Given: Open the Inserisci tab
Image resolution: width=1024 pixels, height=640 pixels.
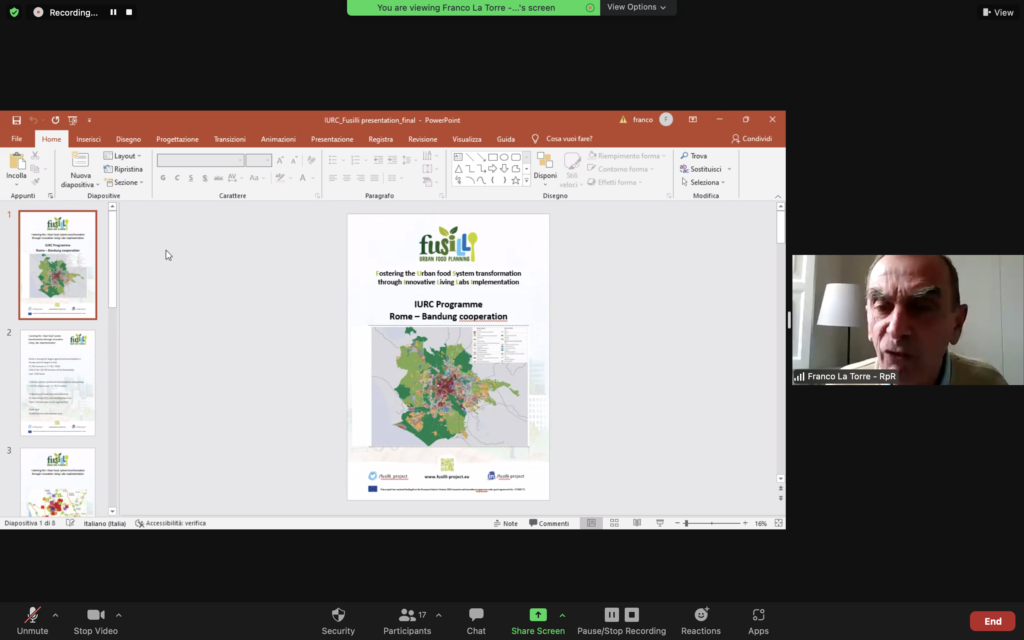Looking at the screenshot, I should (x=88, y=139).
